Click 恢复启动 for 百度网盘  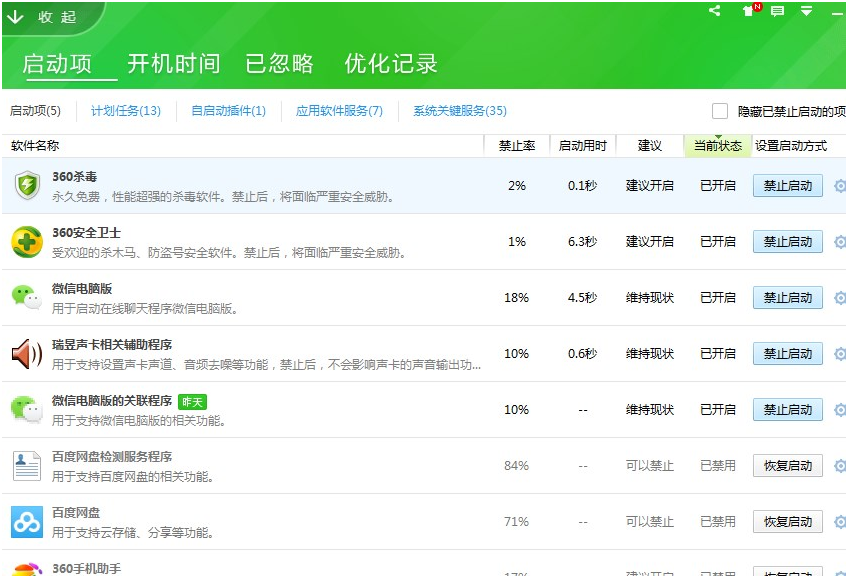point(787,522)
